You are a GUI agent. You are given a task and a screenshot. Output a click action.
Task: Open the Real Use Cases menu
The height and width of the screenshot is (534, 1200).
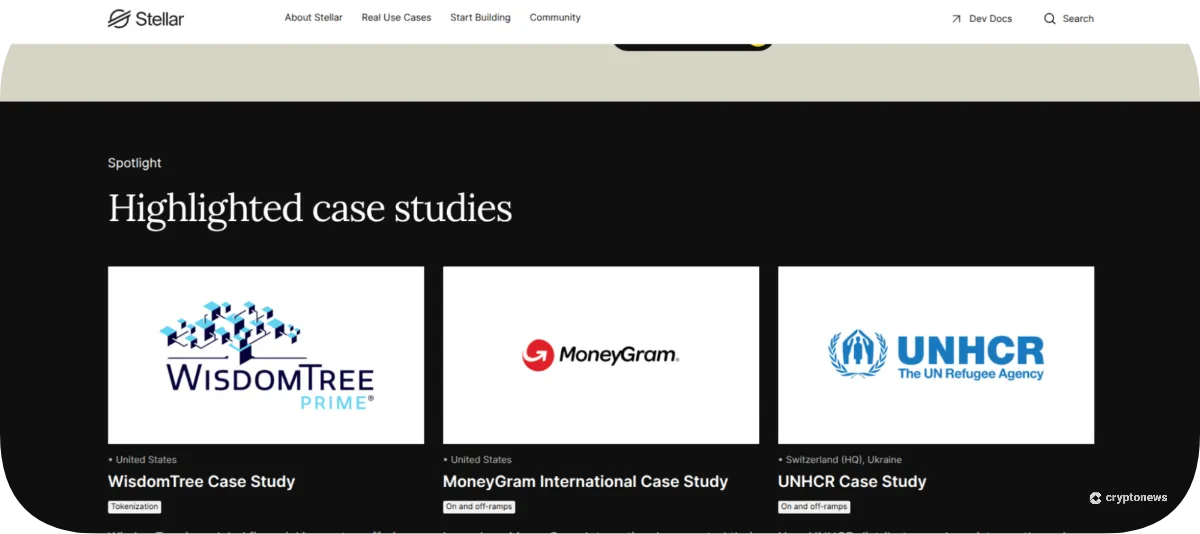396,18
